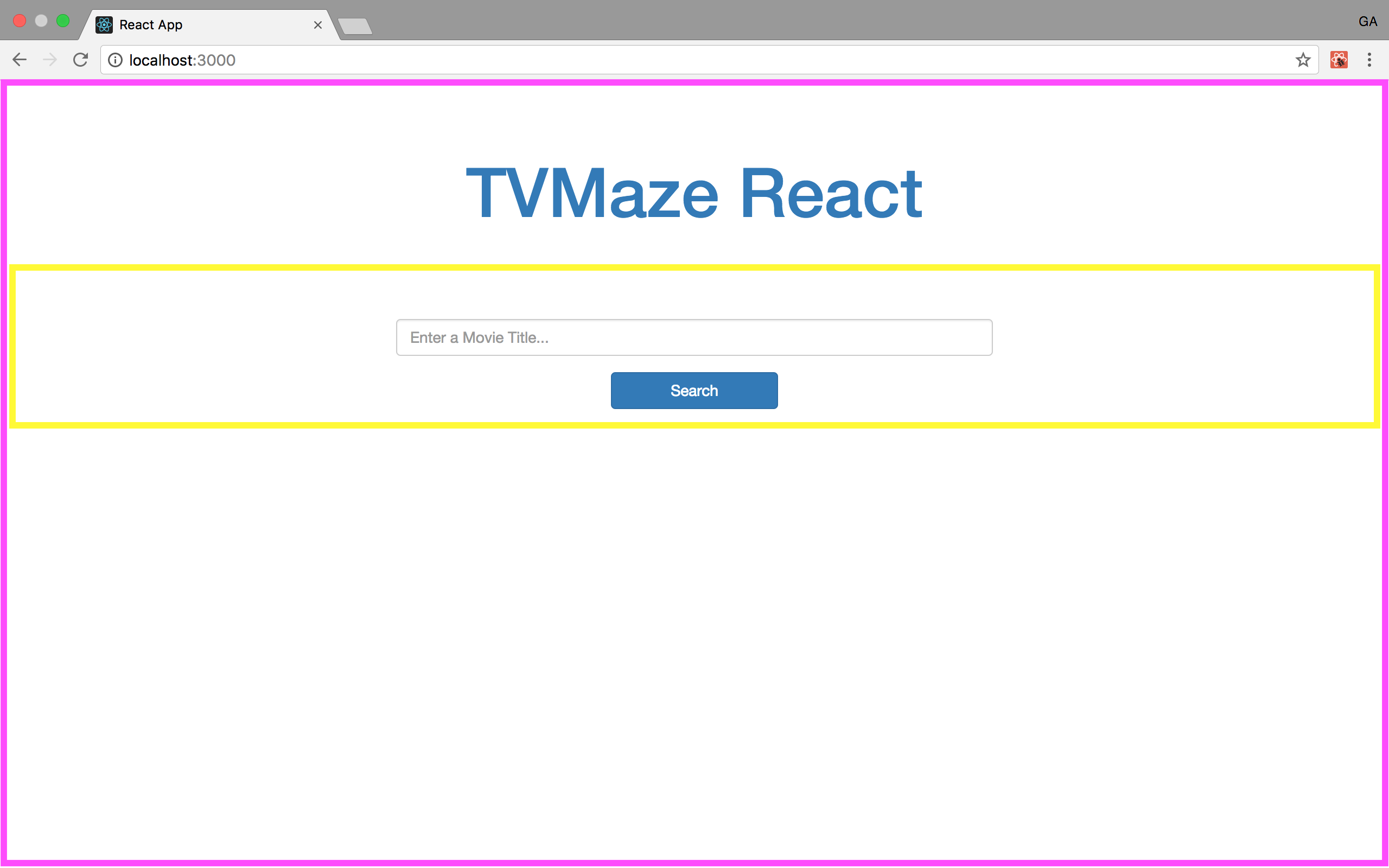
Task: Bookmark this page with the star
Action: [x=1302, y=60]
